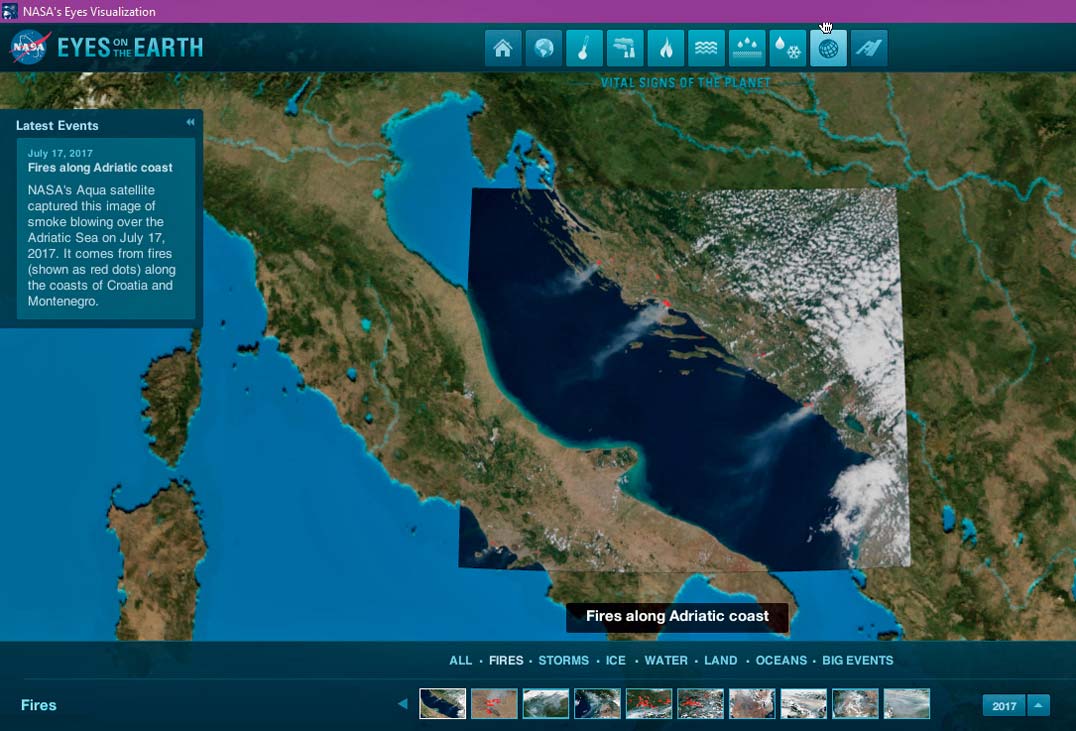
Task: Click the Latest Events panel title
Action: (57, 126)
